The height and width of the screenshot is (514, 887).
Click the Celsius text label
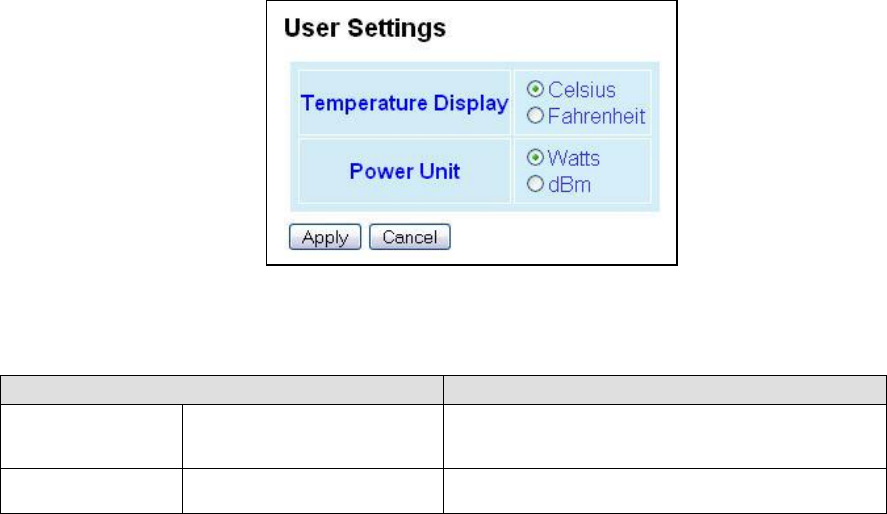[x=582, y=90]
